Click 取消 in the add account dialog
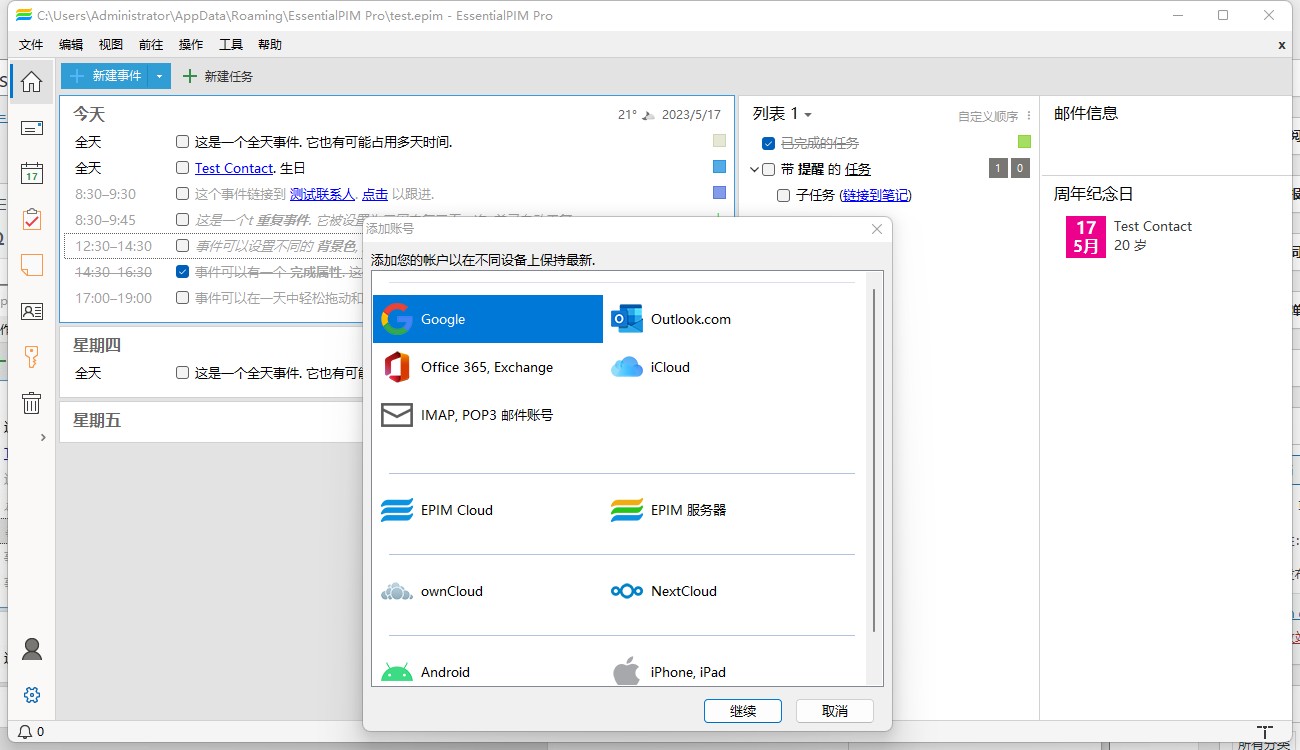 click(835, 711)
